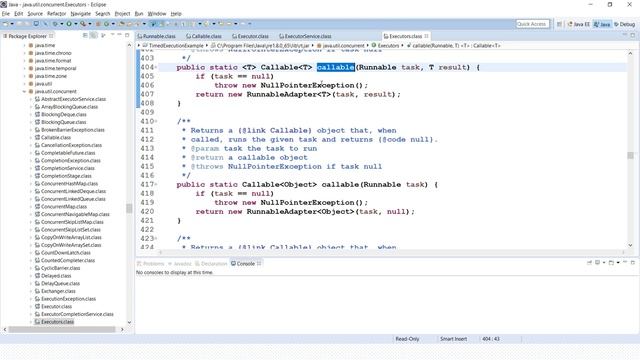This screenshot has width=640, height=360.
Task: Click the 404 : 43 cursor position
Action: click(491, 339)
